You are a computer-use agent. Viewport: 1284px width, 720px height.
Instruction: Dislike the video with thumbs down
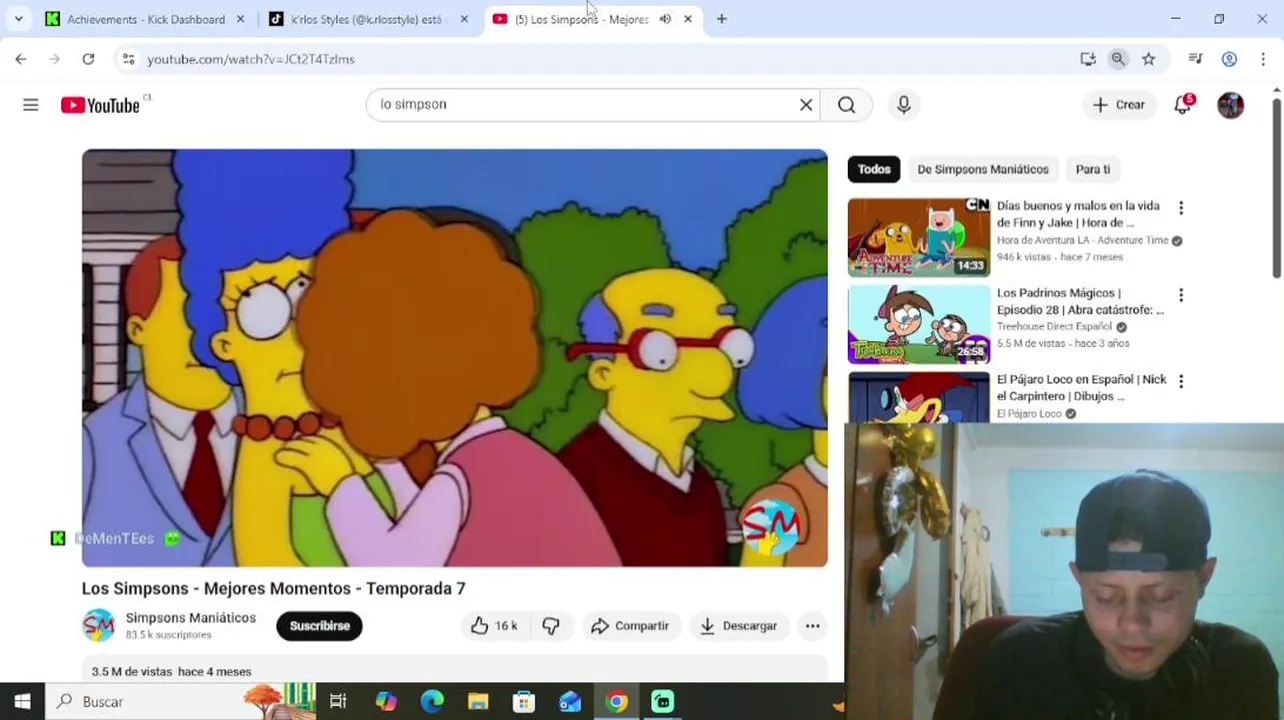[551, 626]
